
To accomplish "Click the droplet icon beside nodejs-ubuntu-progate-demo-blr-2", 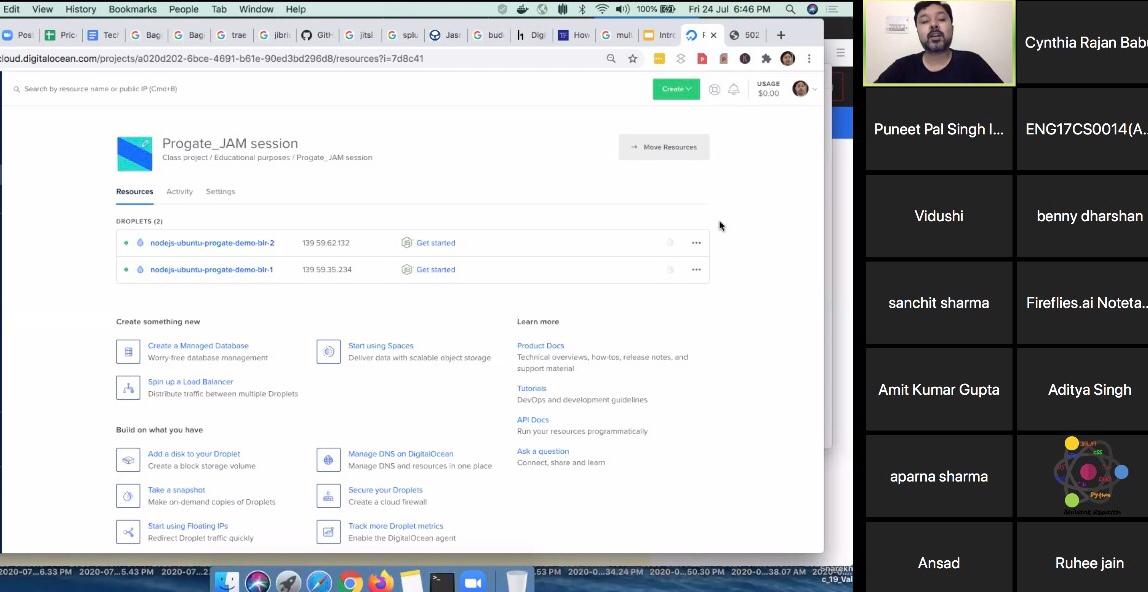I will (138, 242).
